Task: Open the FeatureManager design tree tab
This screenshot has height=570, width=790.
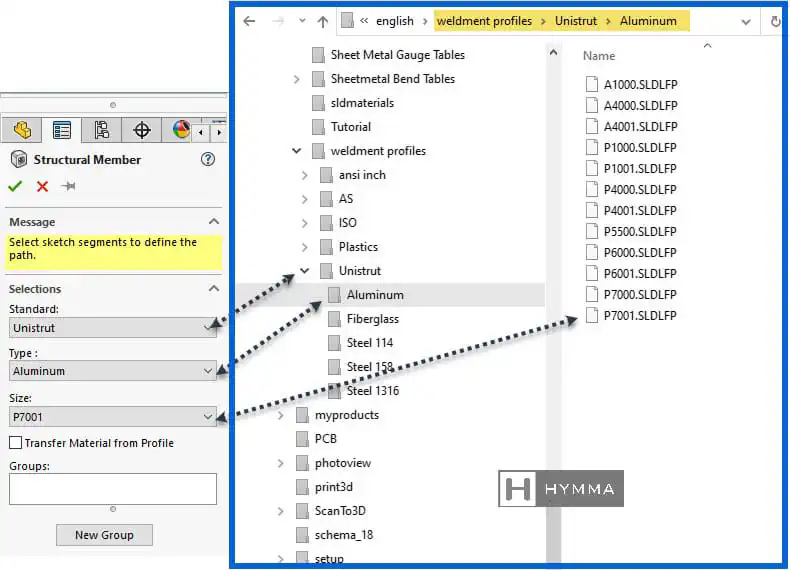Action: [22, 130]
